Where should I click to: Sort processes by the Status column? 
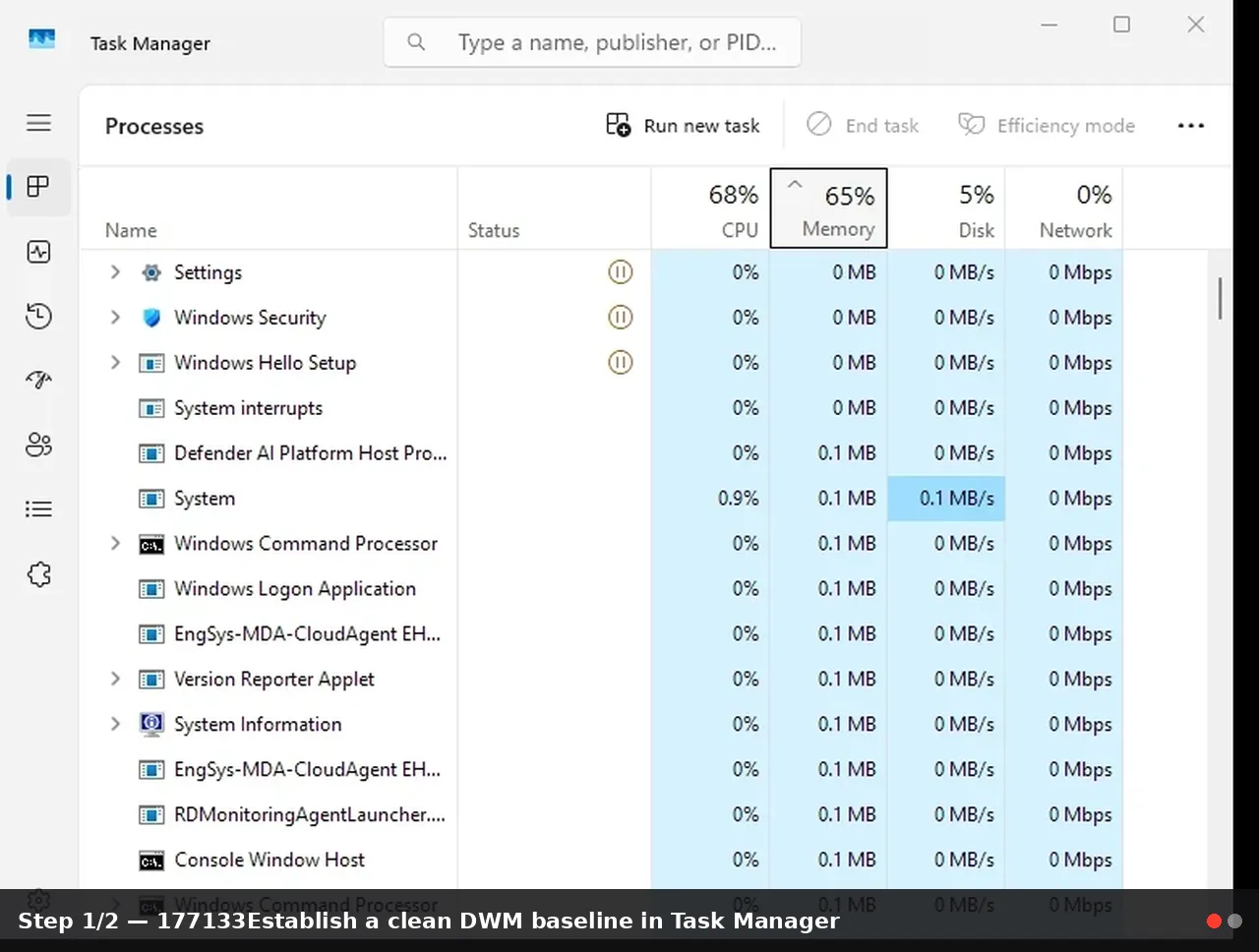pos(554,208)
